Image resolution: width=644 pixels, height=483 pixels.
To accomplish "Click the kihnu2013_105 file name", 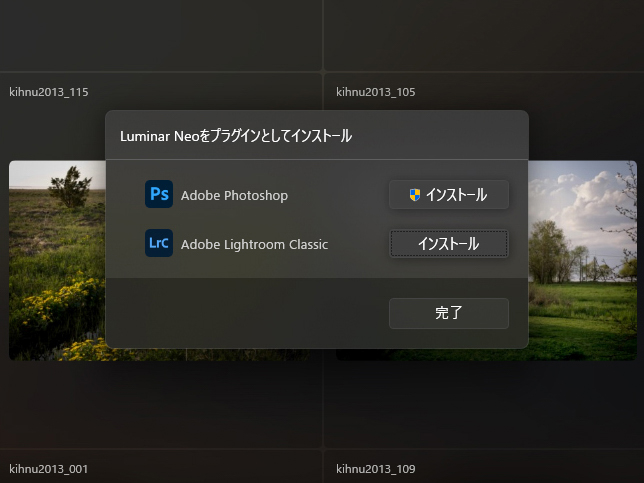I will point(376,92).
